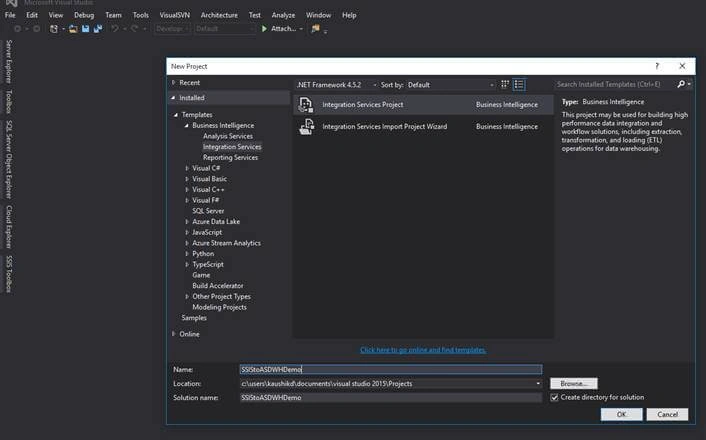Image resolution: width=706 pixels, height=440 pixels.
Task: Close the New Project dialog
Action: [682, 66]
